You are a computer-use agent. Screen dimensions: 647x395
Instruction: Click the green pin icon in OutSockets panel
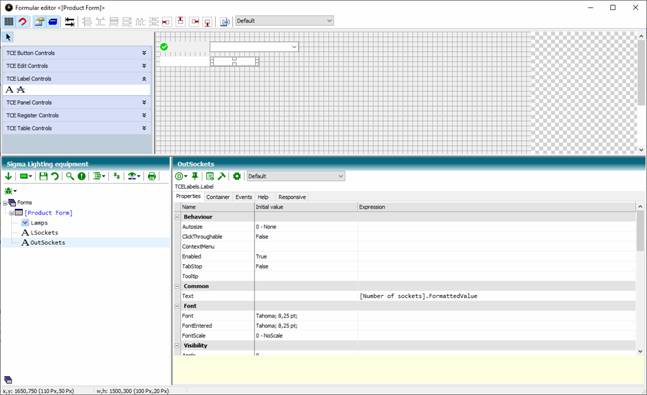(195, 176)
